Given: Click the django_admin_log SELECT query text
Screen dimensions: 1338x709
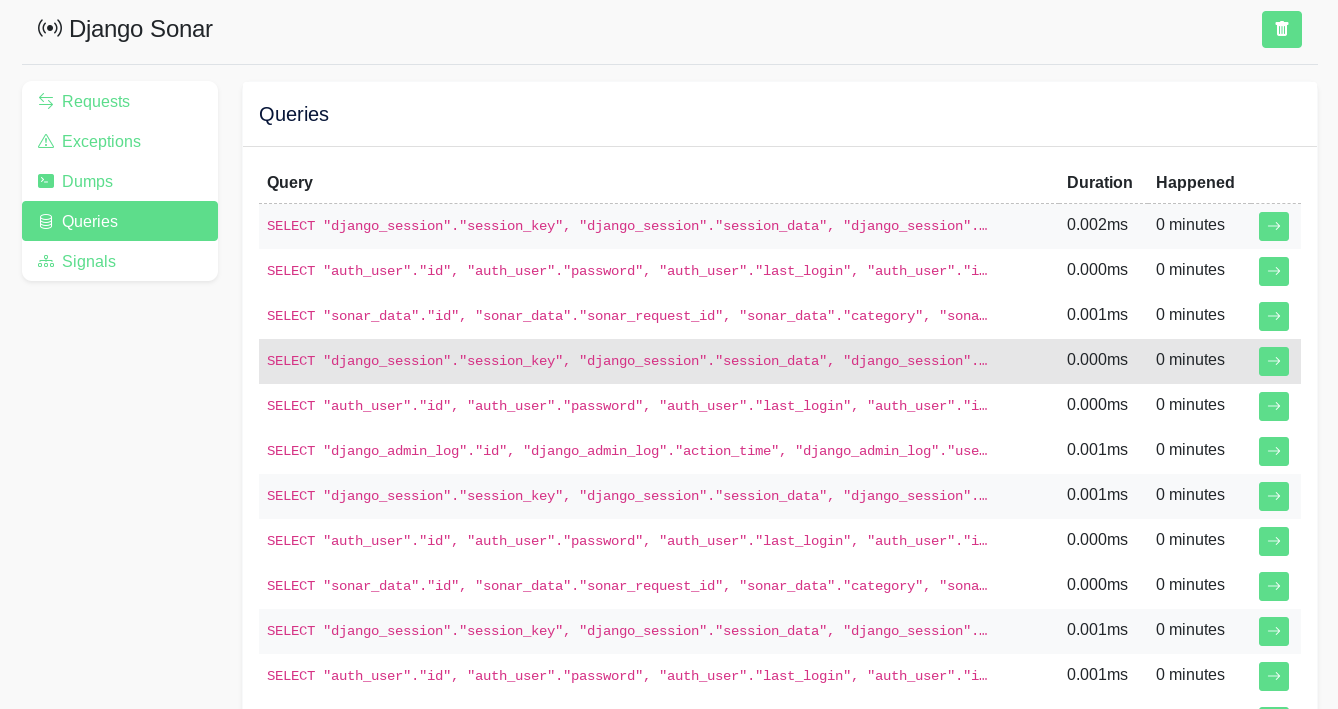Looking at the screenshot, I should coord(627,451).
